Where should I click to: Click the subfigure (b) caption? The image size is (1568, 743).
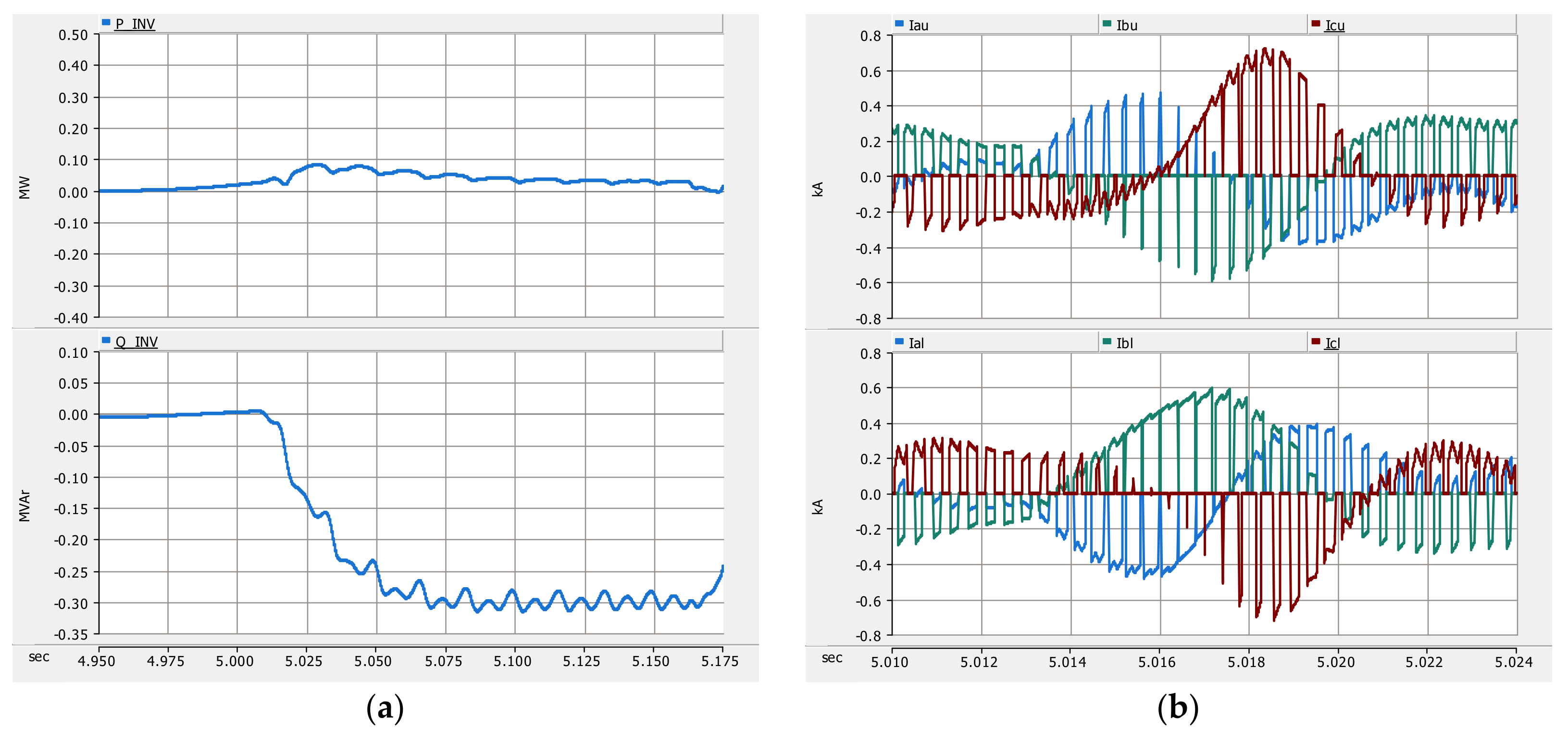click(1178, 708)
